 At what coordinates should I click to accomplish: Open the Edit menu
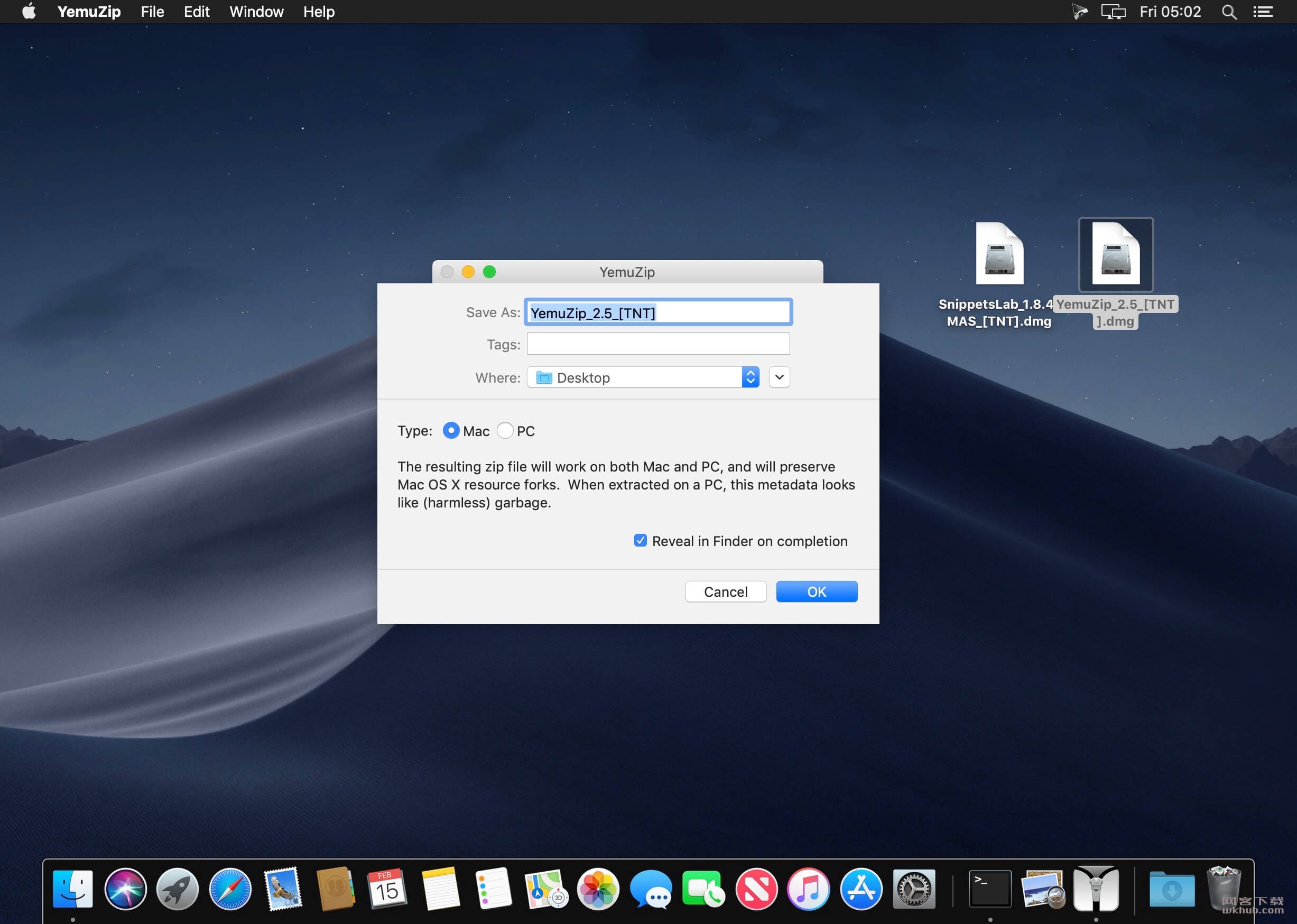(x=197, y=12)
